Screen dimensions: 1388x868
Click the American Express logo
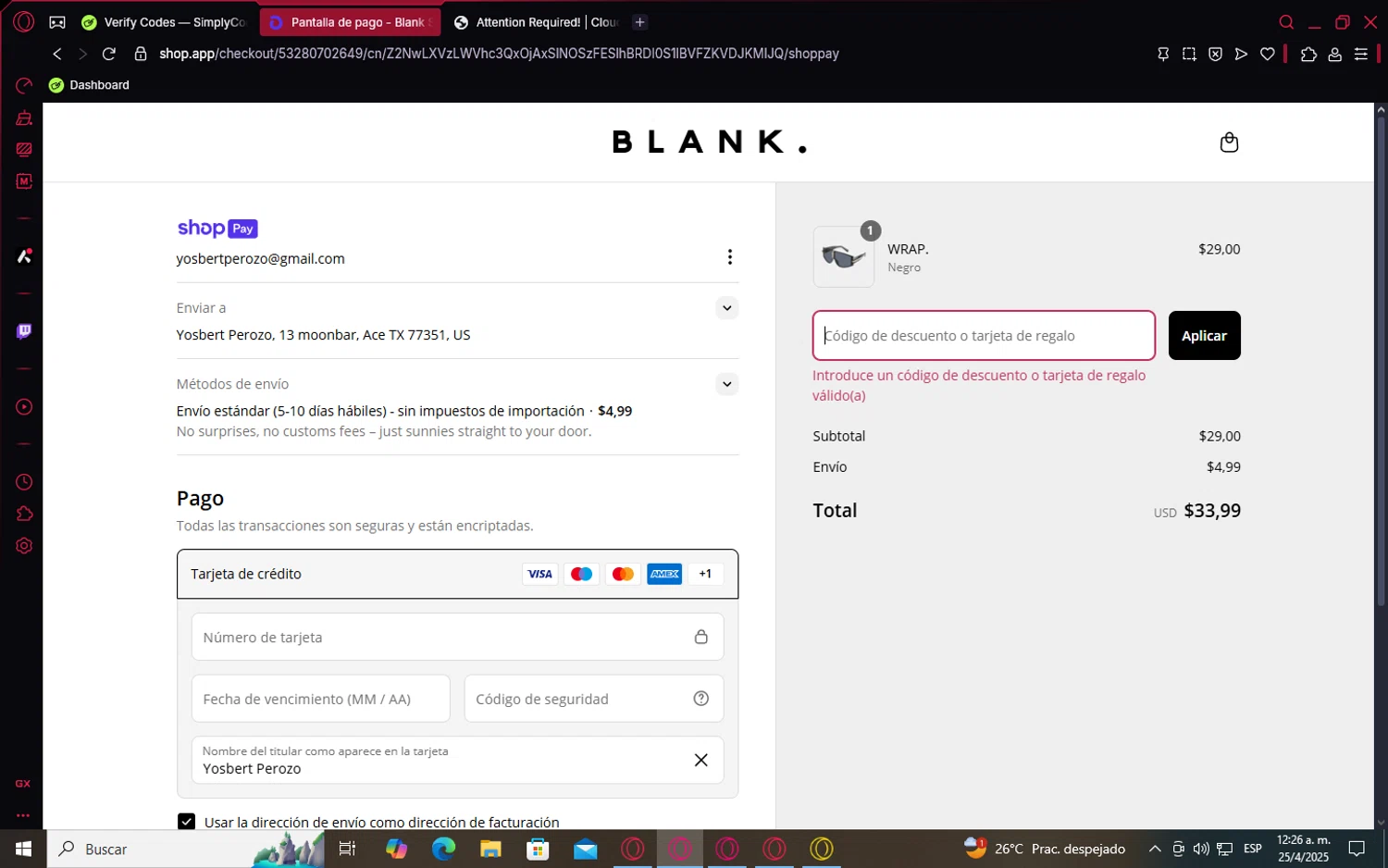coord(664,574)
